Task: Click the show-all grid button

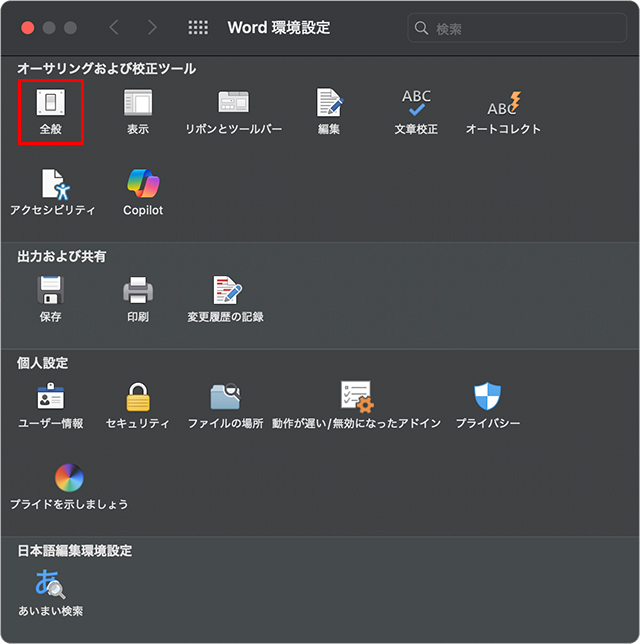Action: click(x=198, y=28)
